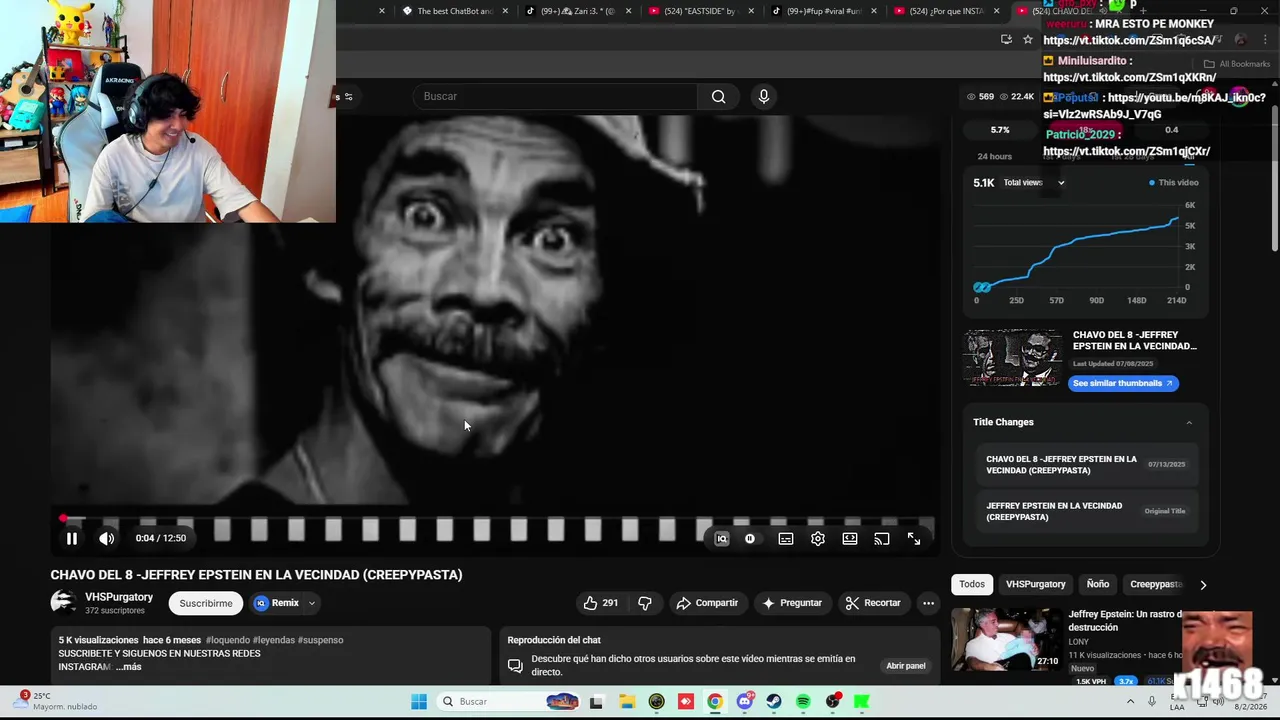Viewport: 1280px width, 720px height.
Task: Open chat replay with Abrir panel
Action: coord(906,666)
